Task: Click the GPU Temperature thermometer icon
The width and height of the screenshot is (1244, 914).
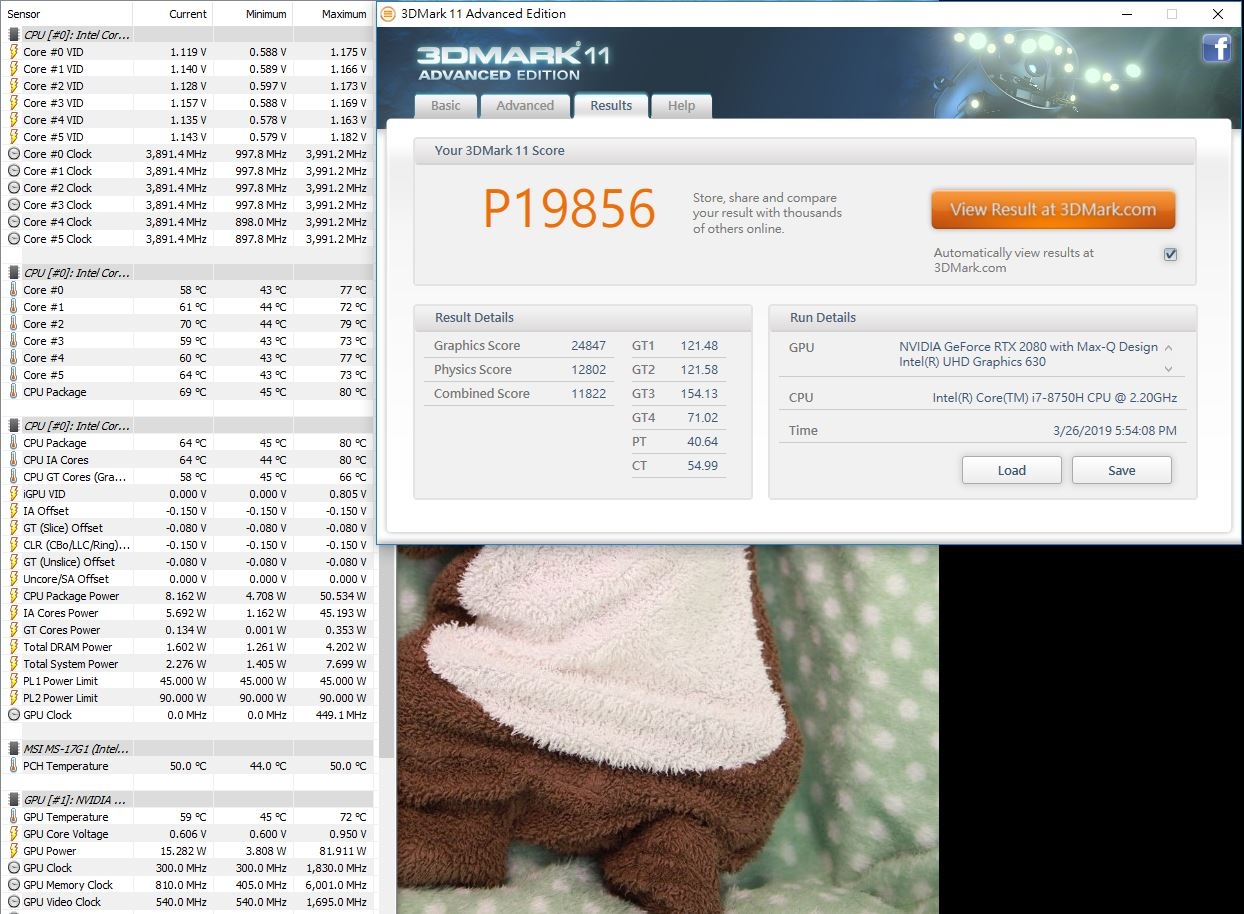Action: (14, 817)
